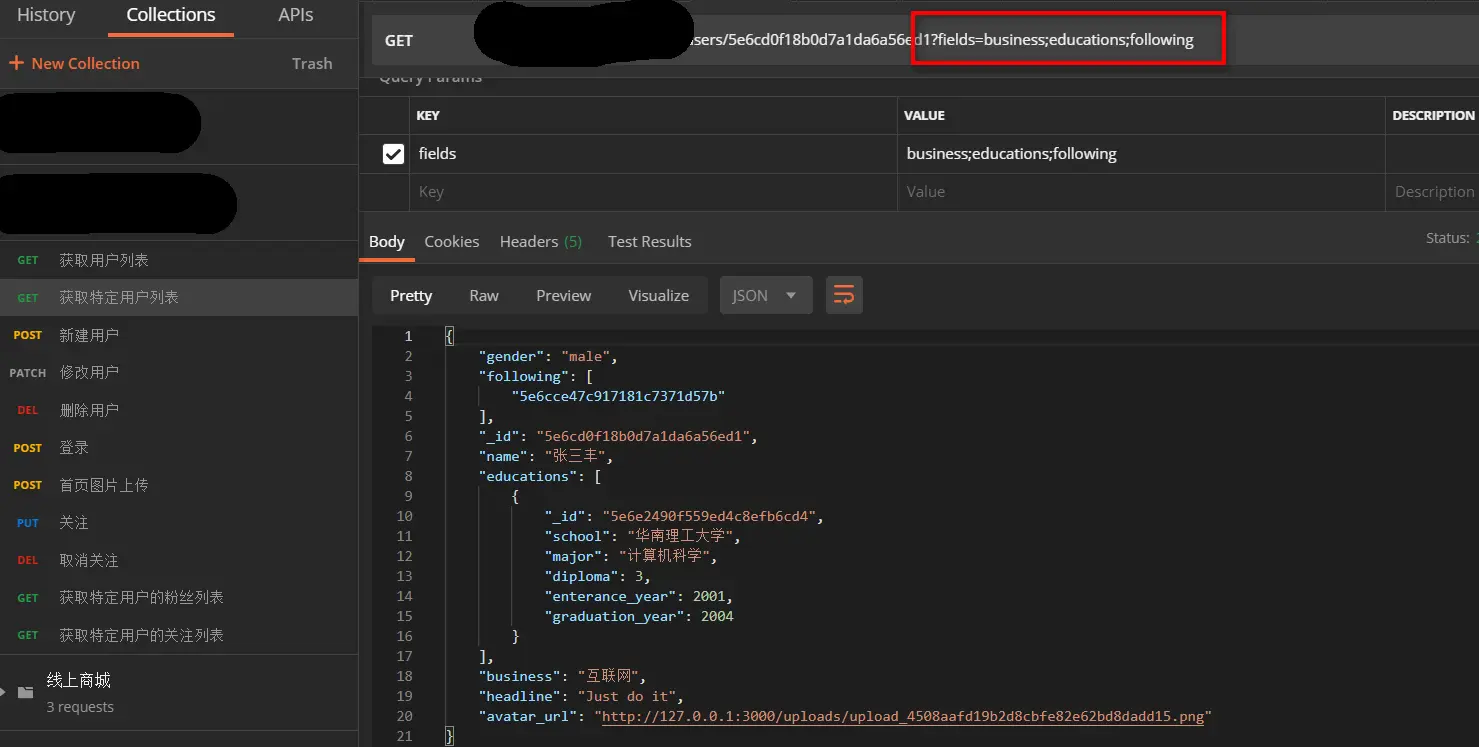Click the empty Key parameter field
1479x747 pixels.
click(652, 192)
